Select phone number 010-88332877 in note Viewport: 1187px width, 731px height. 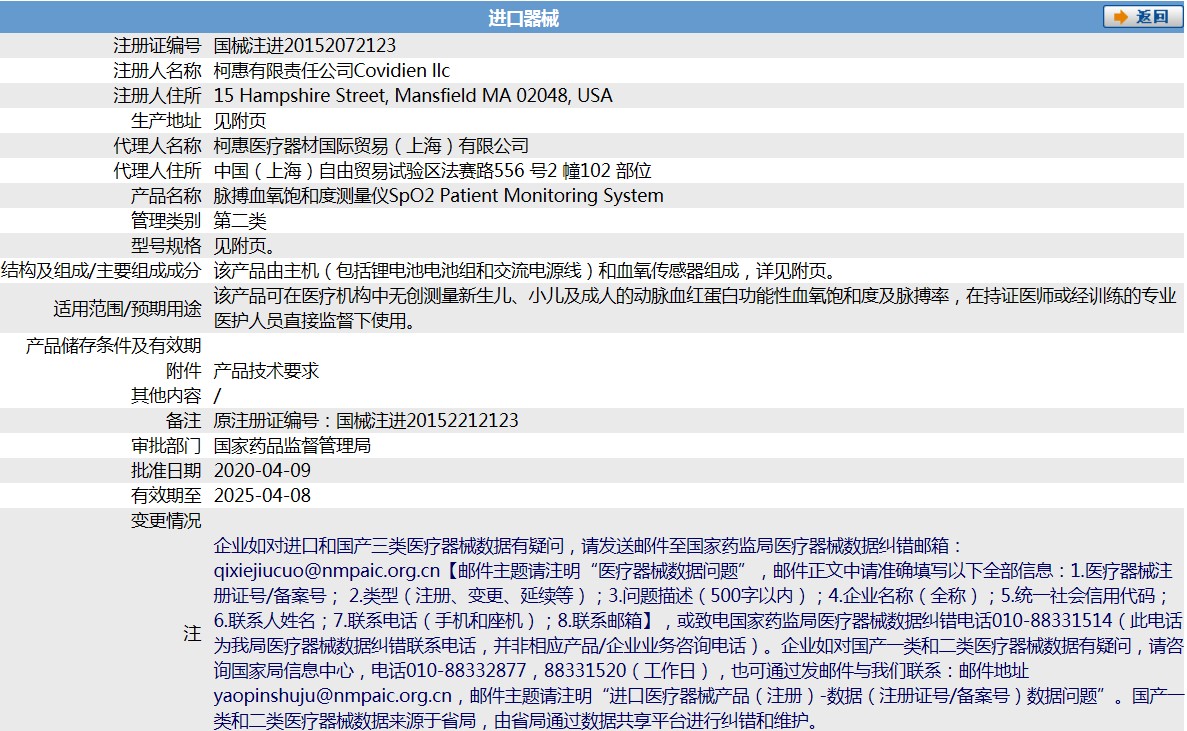coord(466,670)
